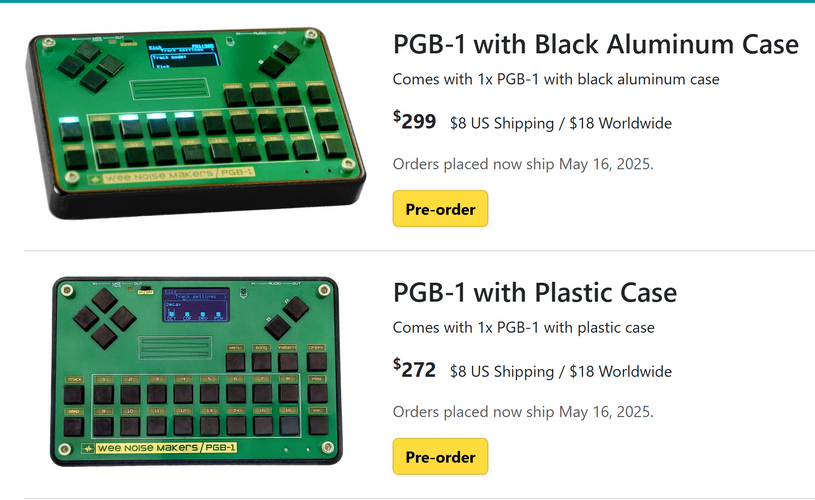Click the shipping cost text under $299
This screenshot has height=500, width=815.
[561, 124]
